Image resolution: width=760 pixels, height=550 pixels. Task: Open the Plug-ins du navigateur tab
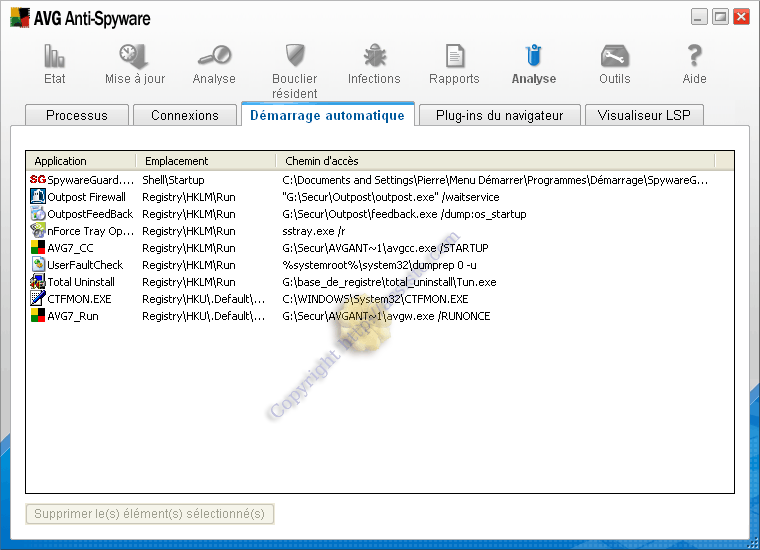(499, 115)
